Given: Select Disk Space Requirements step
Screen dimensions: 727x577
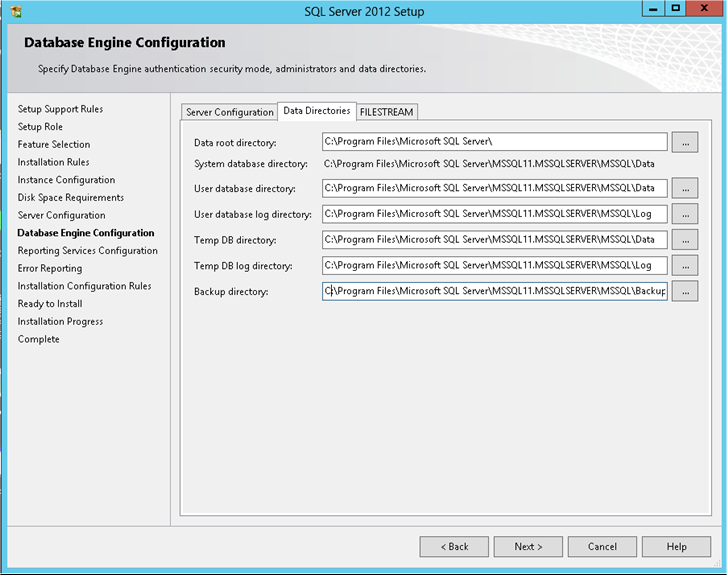Looking at the screenshot, I should click(71, 198).
